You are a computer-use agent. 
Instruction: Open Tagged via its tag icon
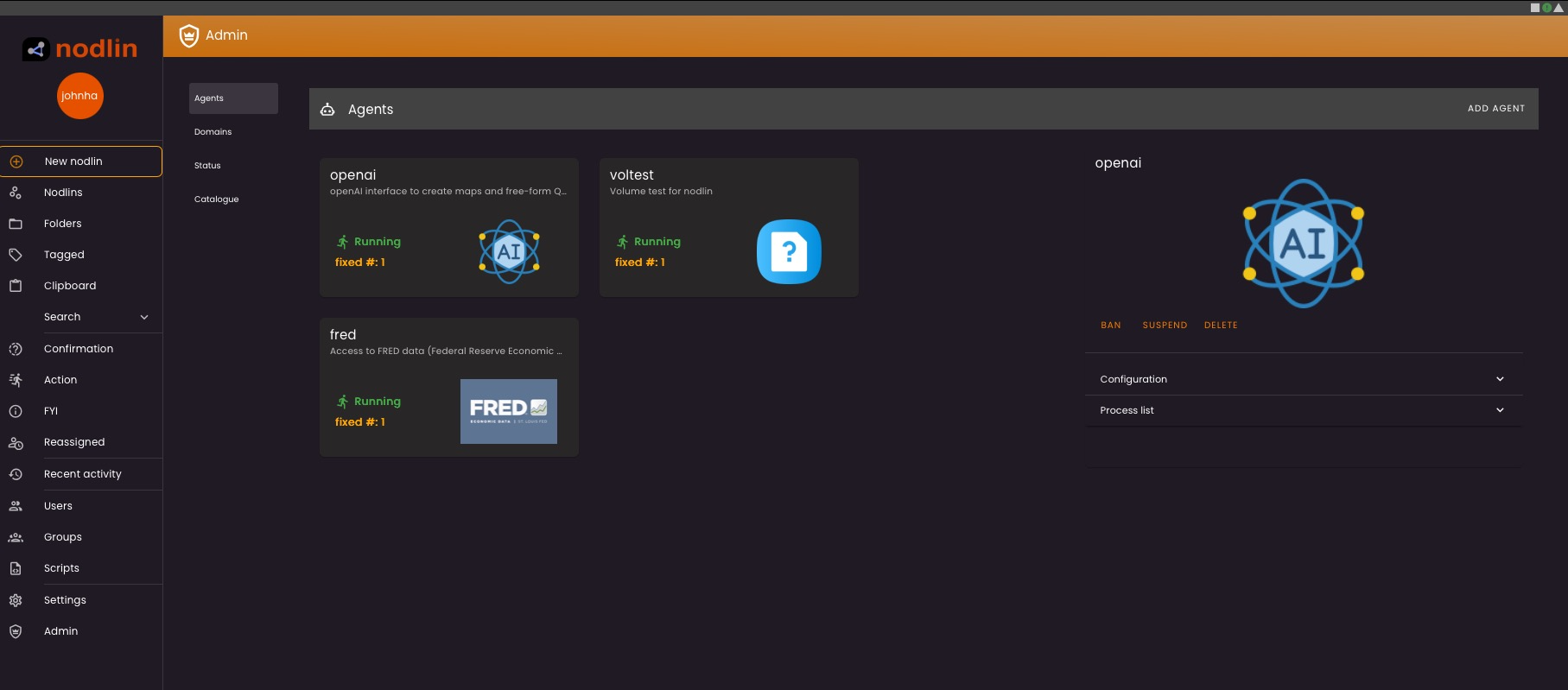pyautogui.click(x=16, y=255)
